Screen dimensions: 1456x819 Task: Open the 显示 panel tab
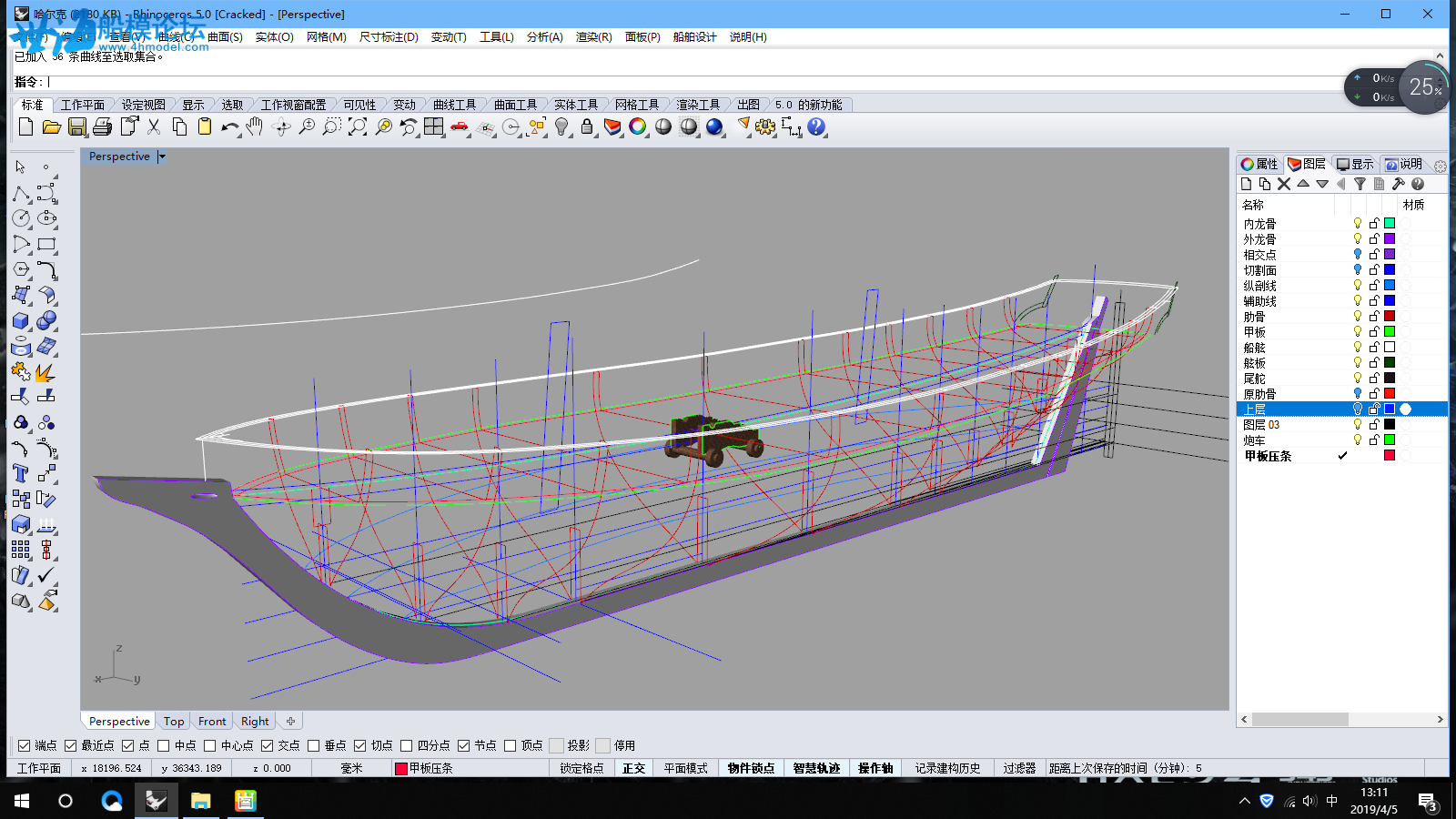1356,164
